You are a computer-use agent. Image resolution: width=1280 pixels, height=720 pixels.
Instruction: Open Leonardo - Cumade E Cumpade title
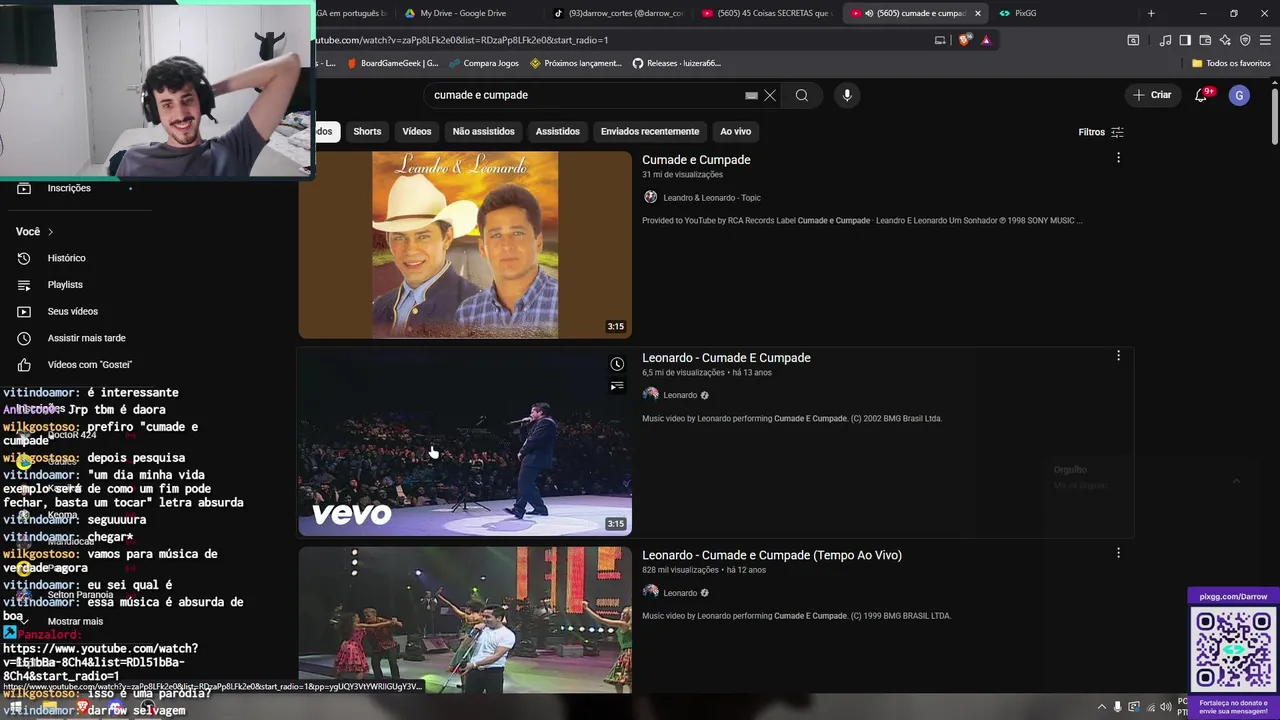726,358
